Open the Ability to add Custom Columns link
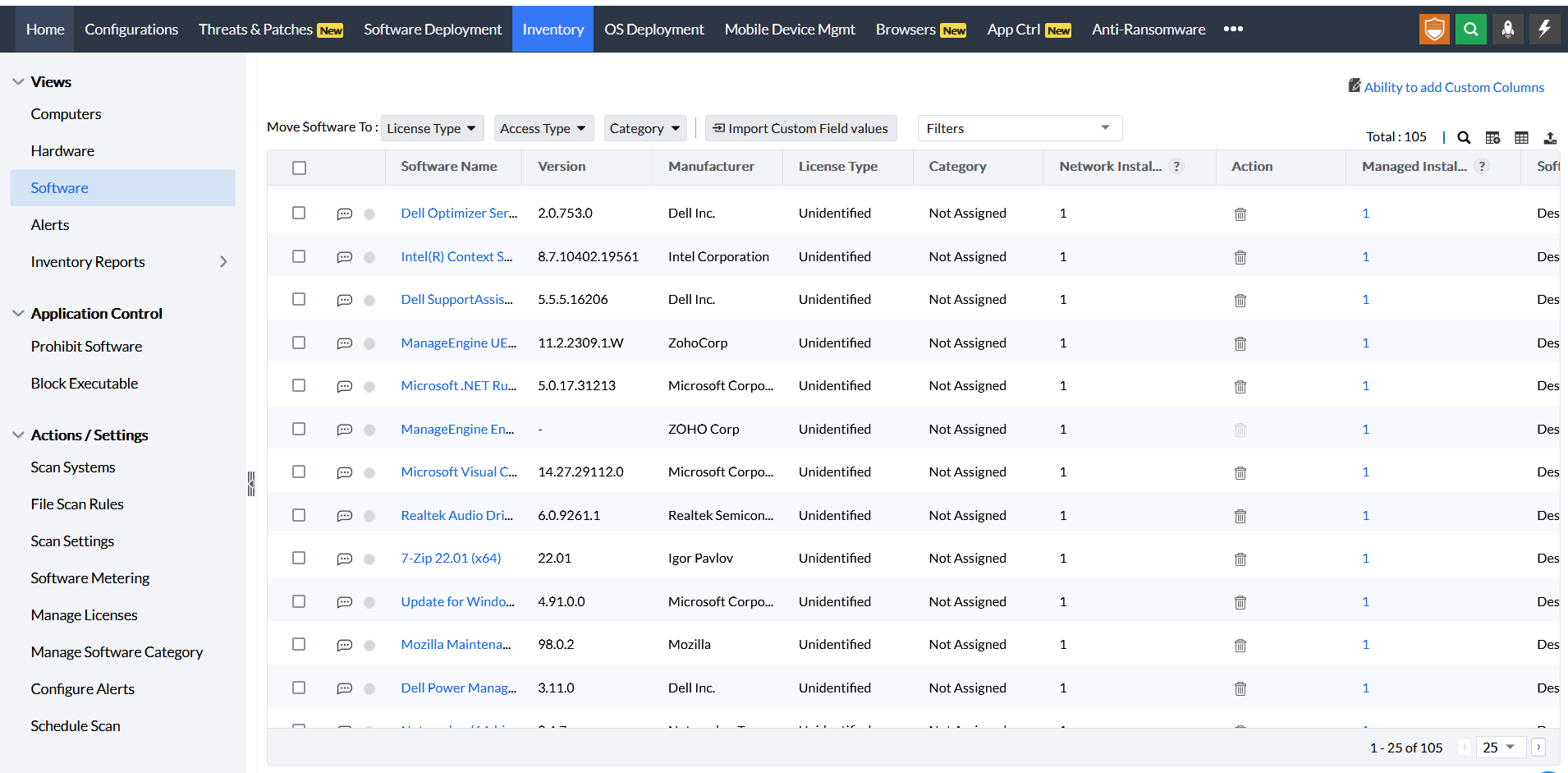 [x=1453, y=87]
